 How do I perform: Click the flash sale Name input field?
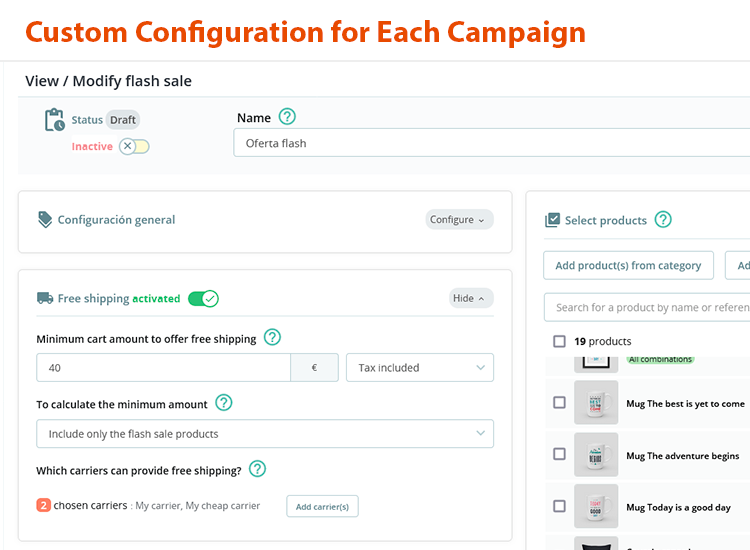[490, 143]
